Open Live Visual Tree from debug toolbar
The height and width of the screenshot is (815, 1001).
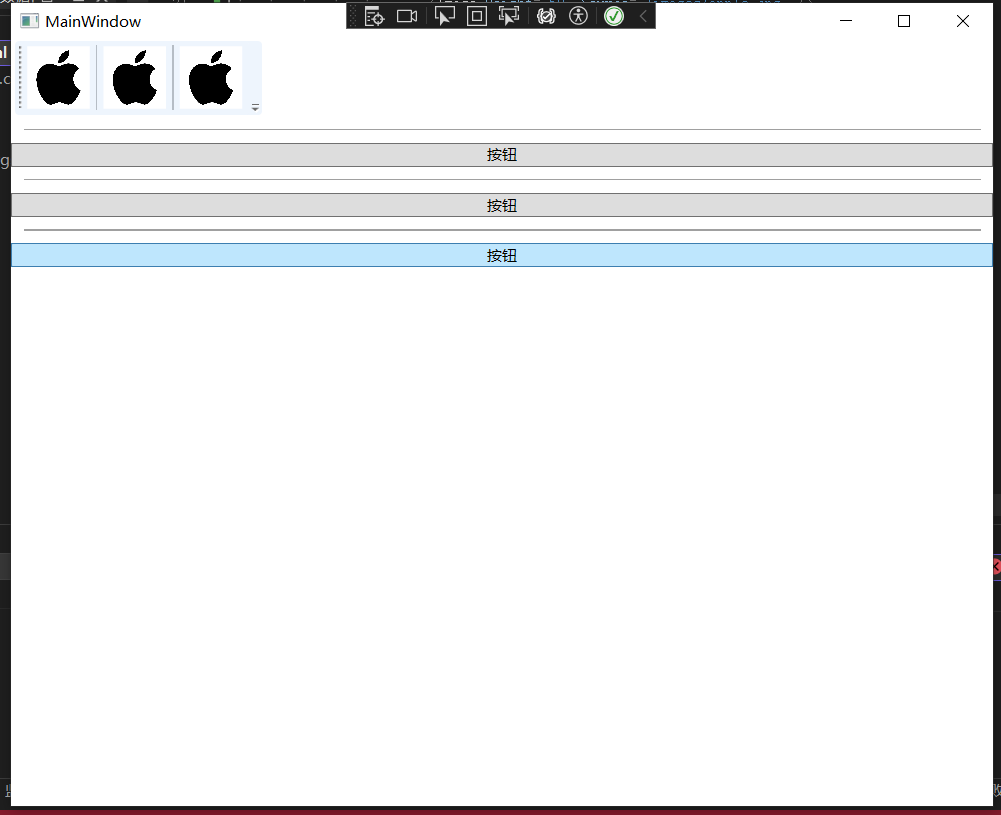click(x=374, y=17)
